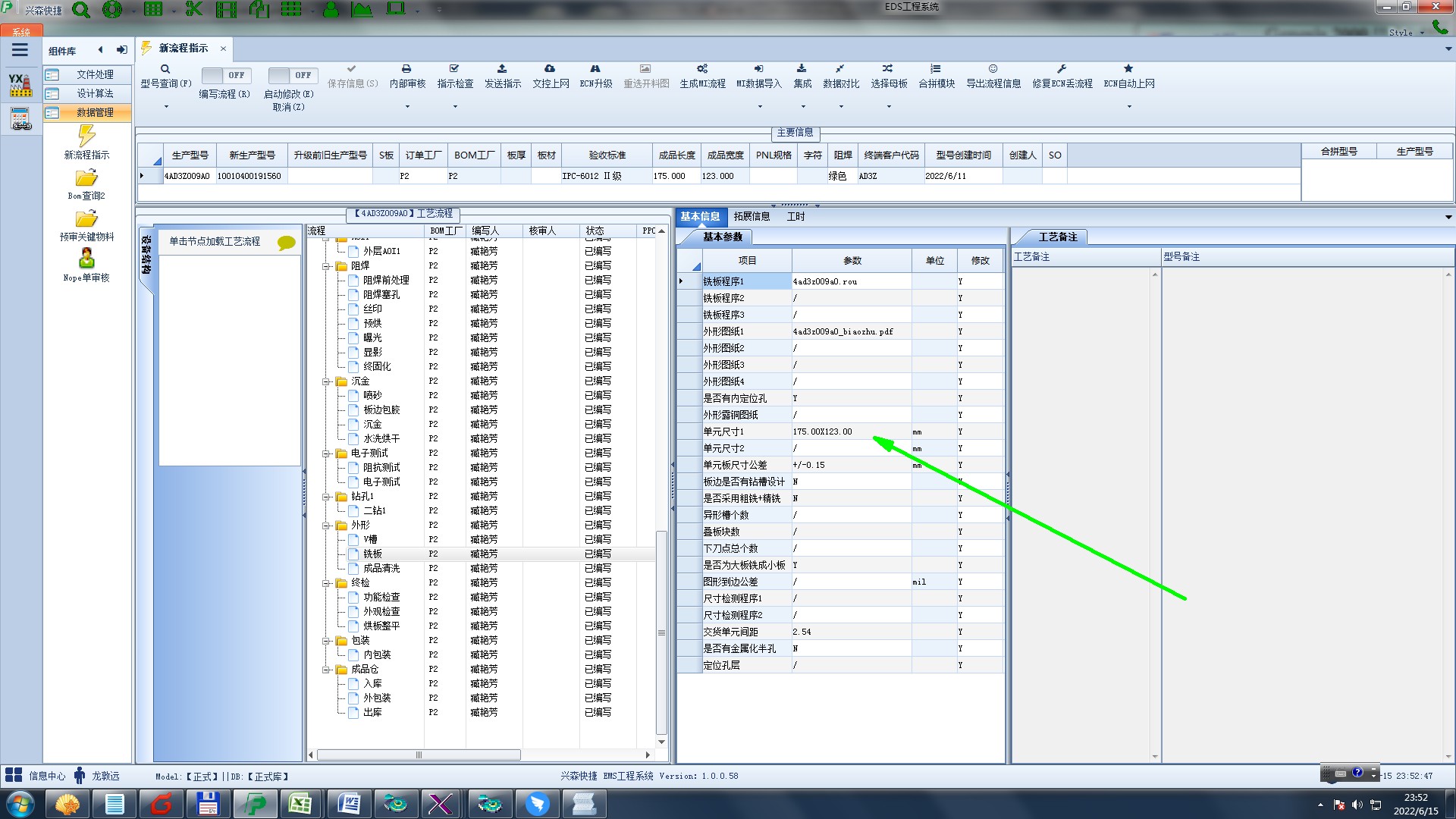1456x819 pixels.
Task: Switch to the 工时 tab
Action: pos(795,217)
